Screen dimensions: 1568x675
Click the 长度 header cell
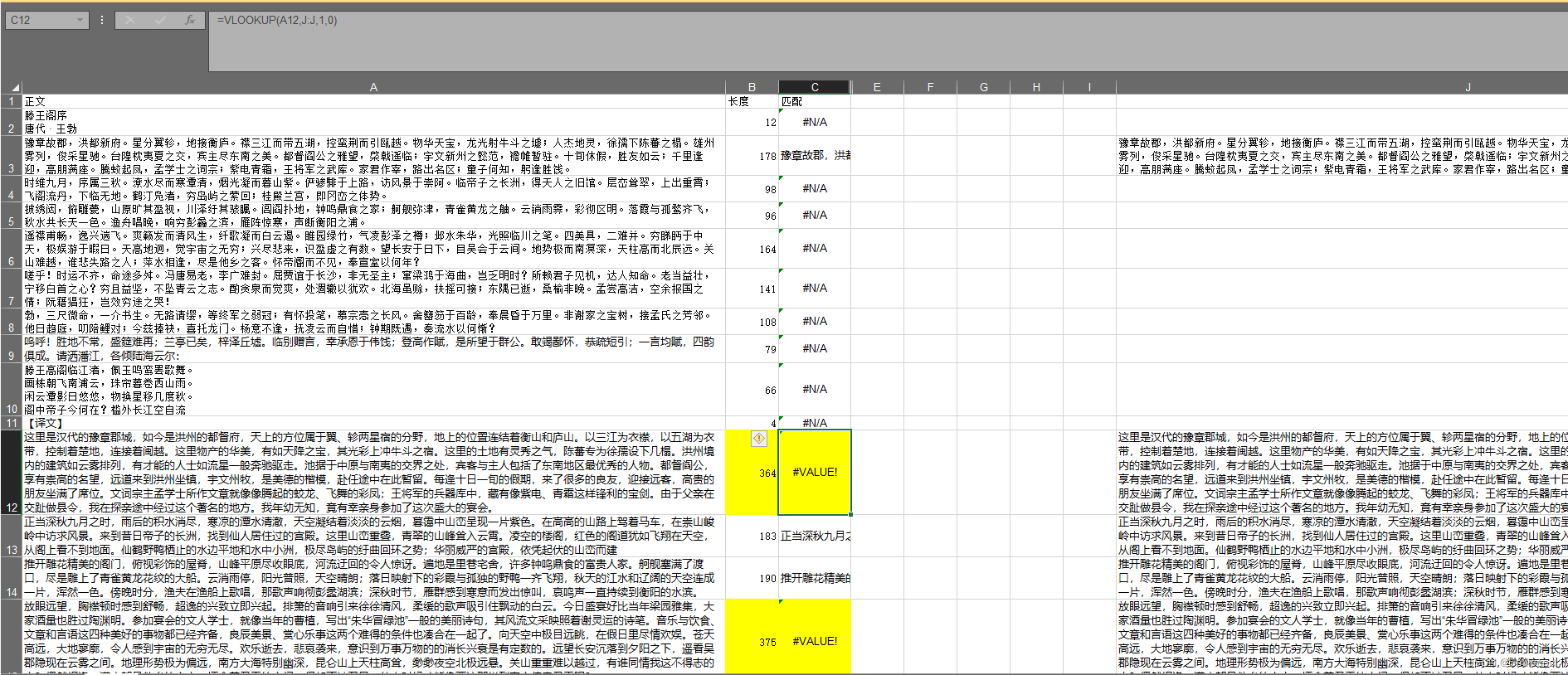coord(752,101)
